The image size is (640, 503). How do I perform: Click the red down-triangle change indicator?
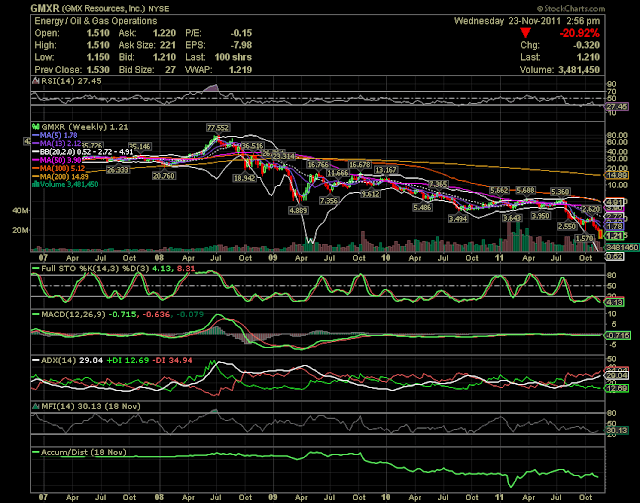[525, 33]
